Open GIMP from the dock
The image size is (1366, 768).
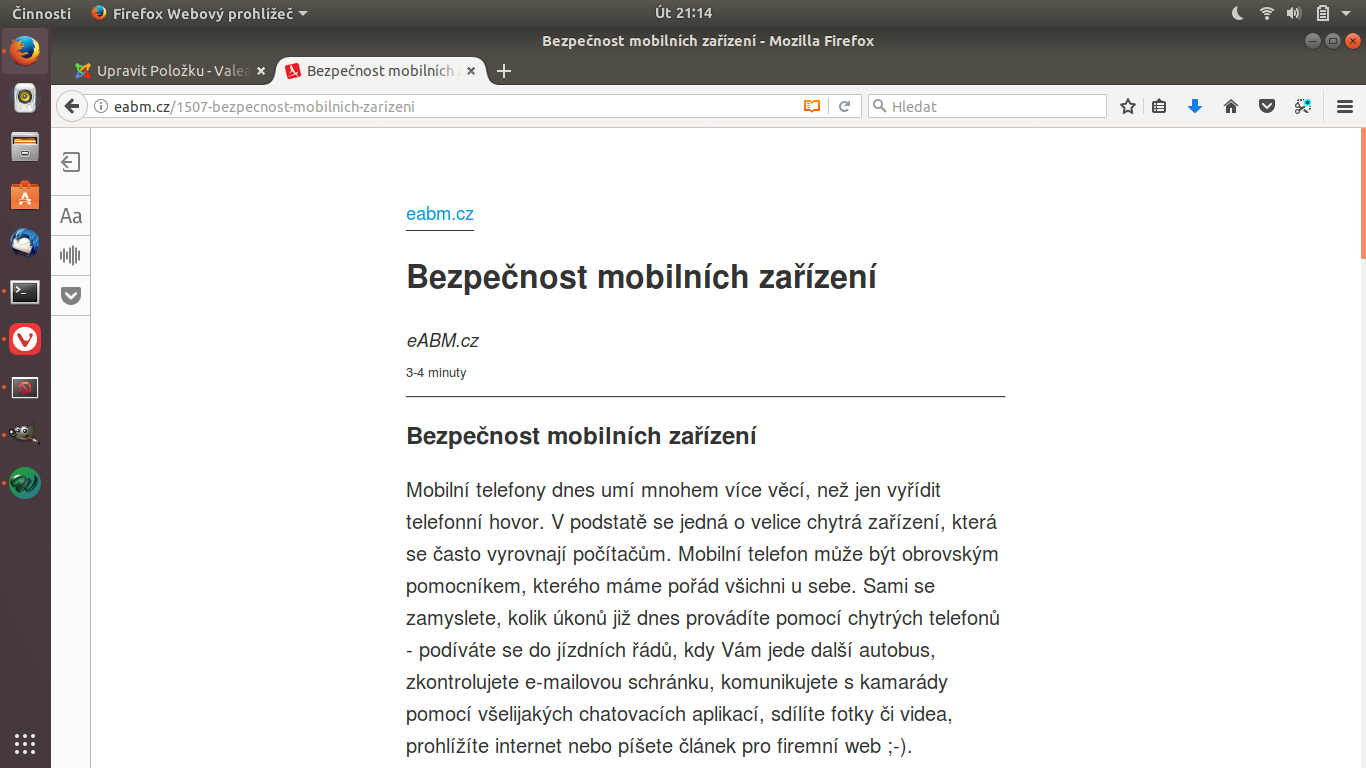coord(25,435)
